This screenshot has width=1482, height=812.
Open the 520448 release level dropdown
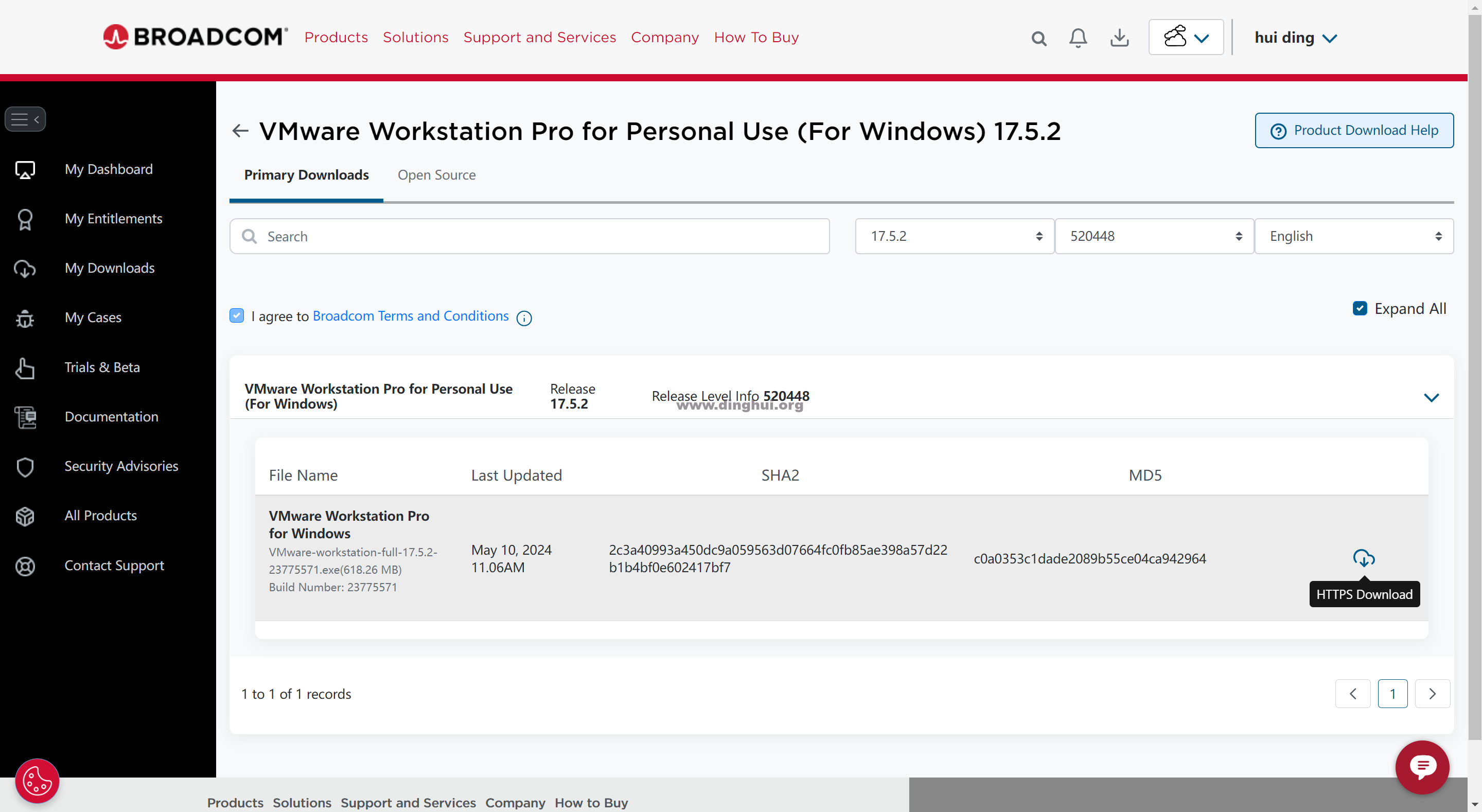pos(1154,236)
